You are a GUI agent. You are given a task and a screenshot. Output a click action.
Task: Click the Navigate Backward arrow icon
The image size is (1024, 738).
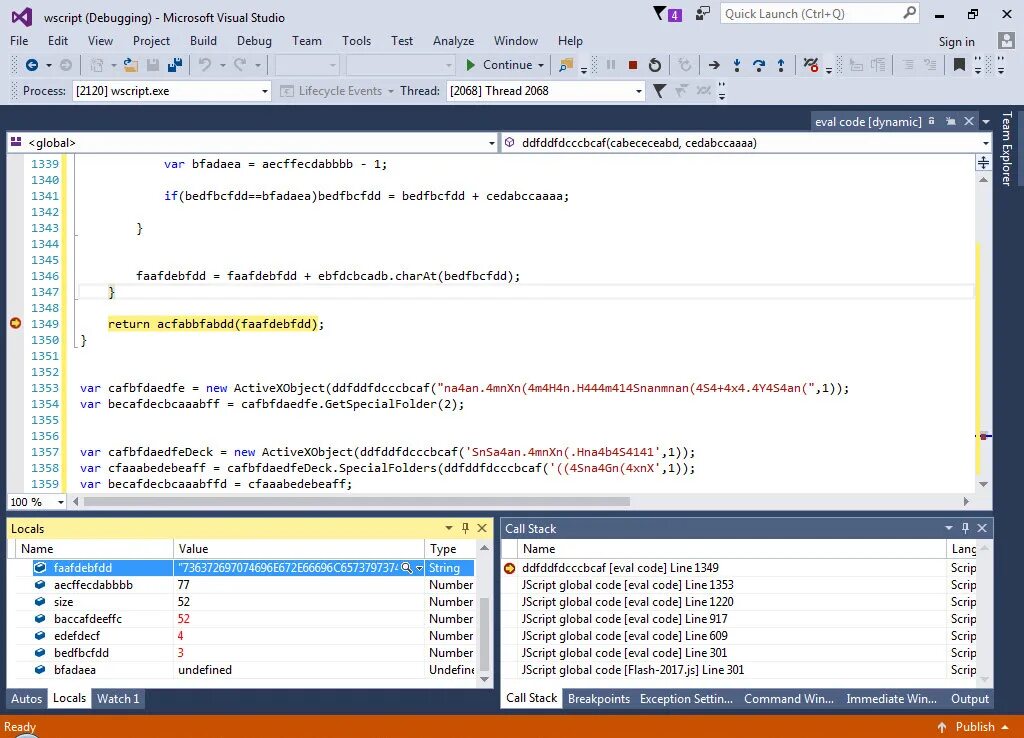coord(31,65)
